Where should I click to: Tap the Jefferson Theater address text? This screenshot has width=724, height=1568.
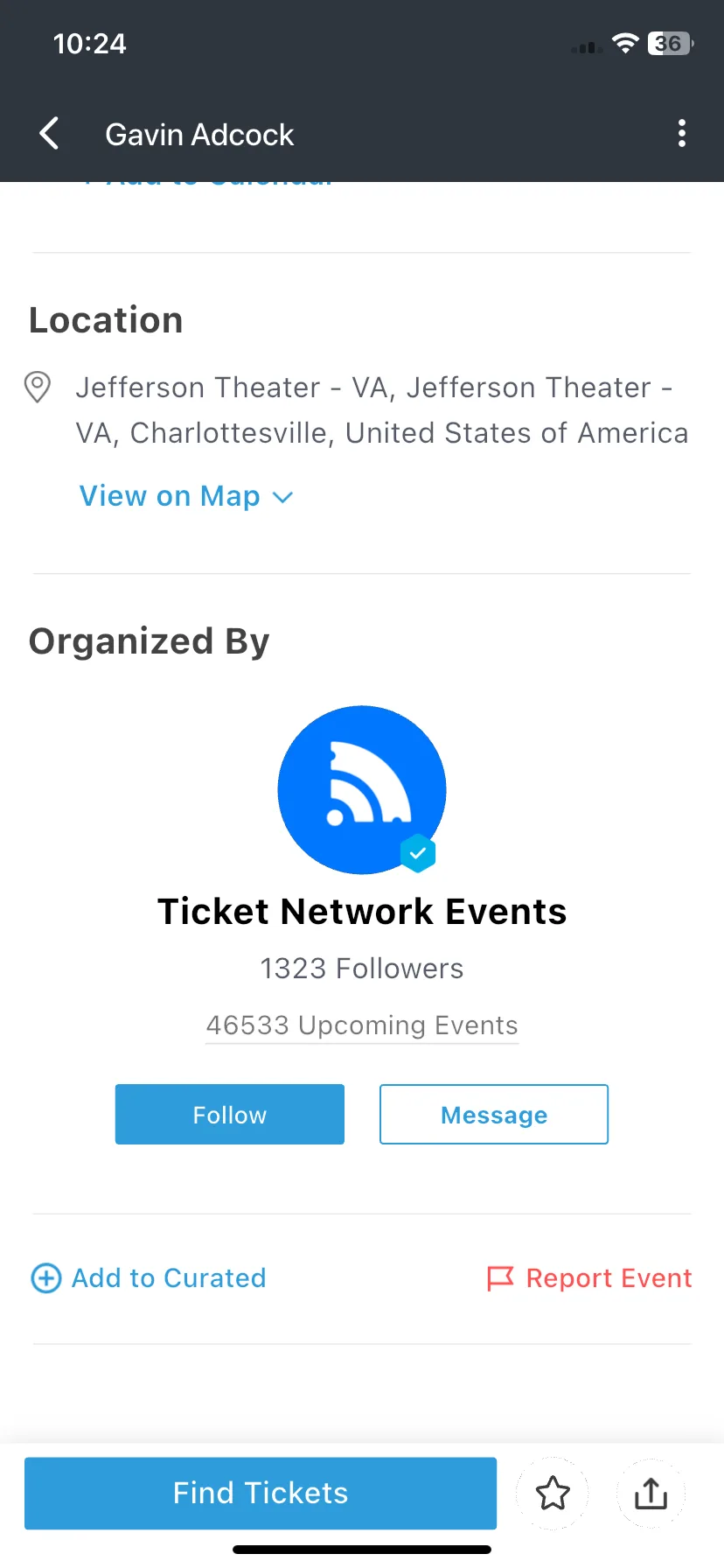coord(382,410)
